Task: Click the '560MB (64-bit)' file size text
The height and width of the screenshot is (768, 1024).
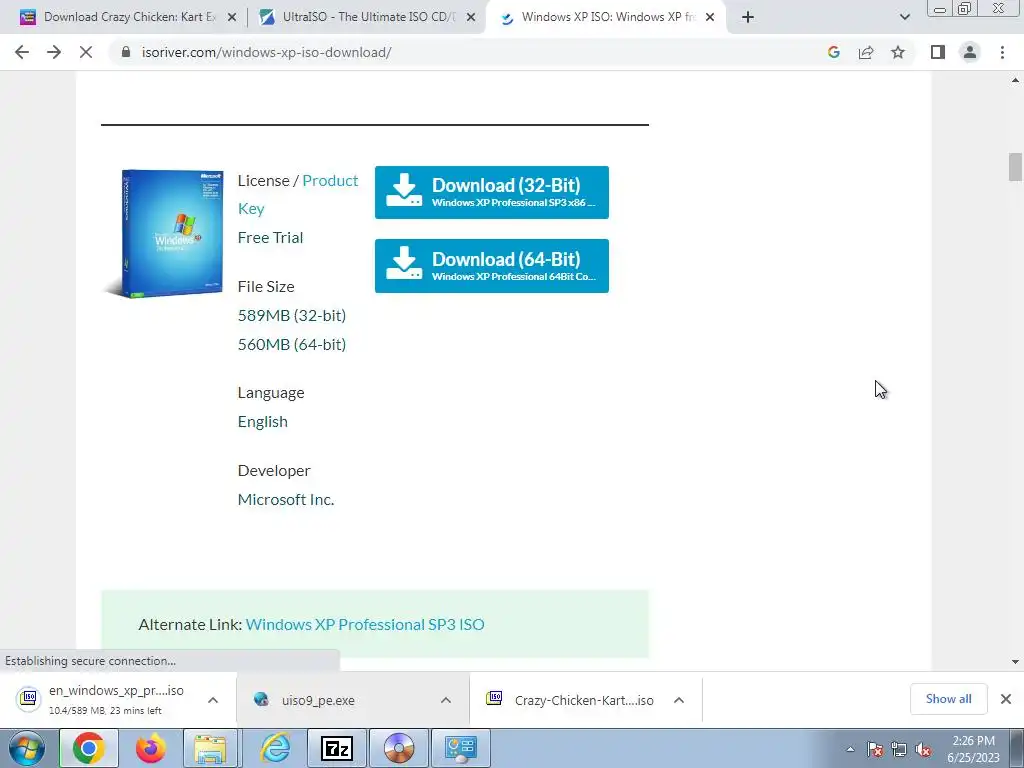Action: 292,344
